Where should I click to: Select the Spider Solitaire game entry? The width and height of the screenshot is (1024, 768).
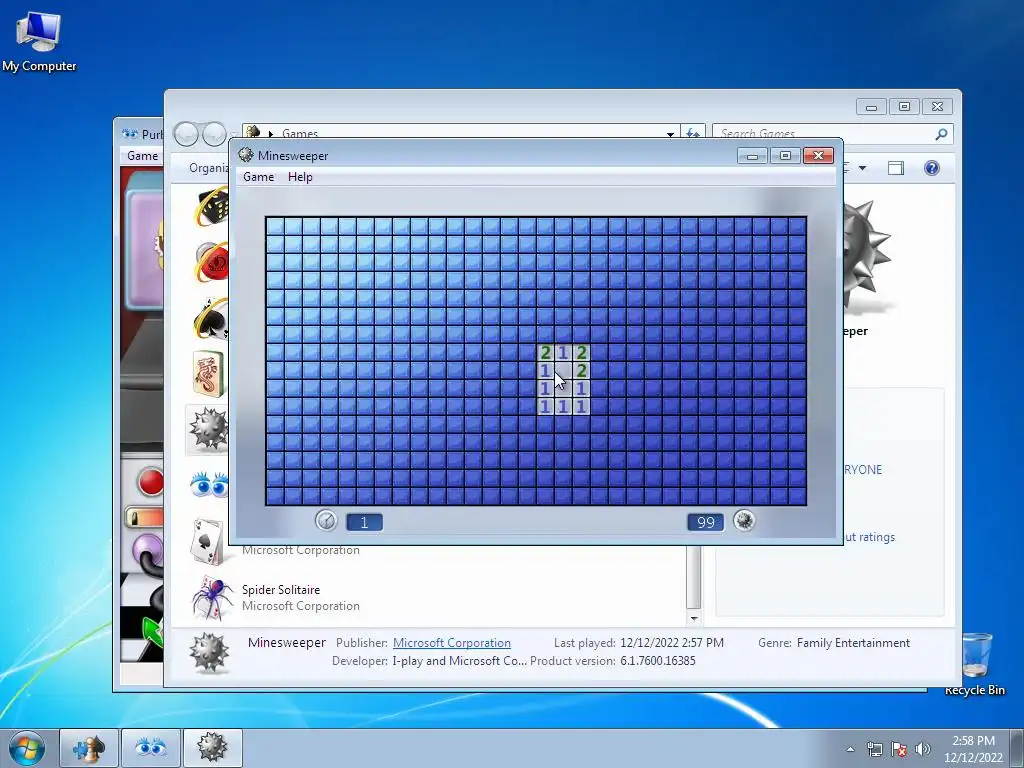click(x=431, y=598)
